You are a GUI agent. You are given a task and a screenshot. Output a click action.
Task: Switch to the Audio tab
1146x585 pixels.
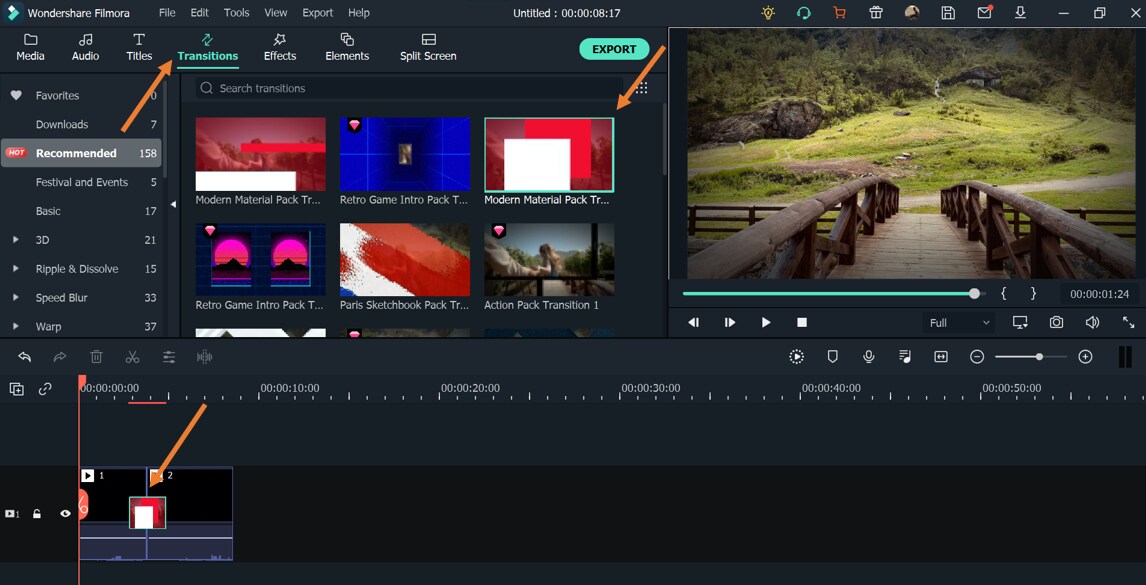click(x=86, y=48)
